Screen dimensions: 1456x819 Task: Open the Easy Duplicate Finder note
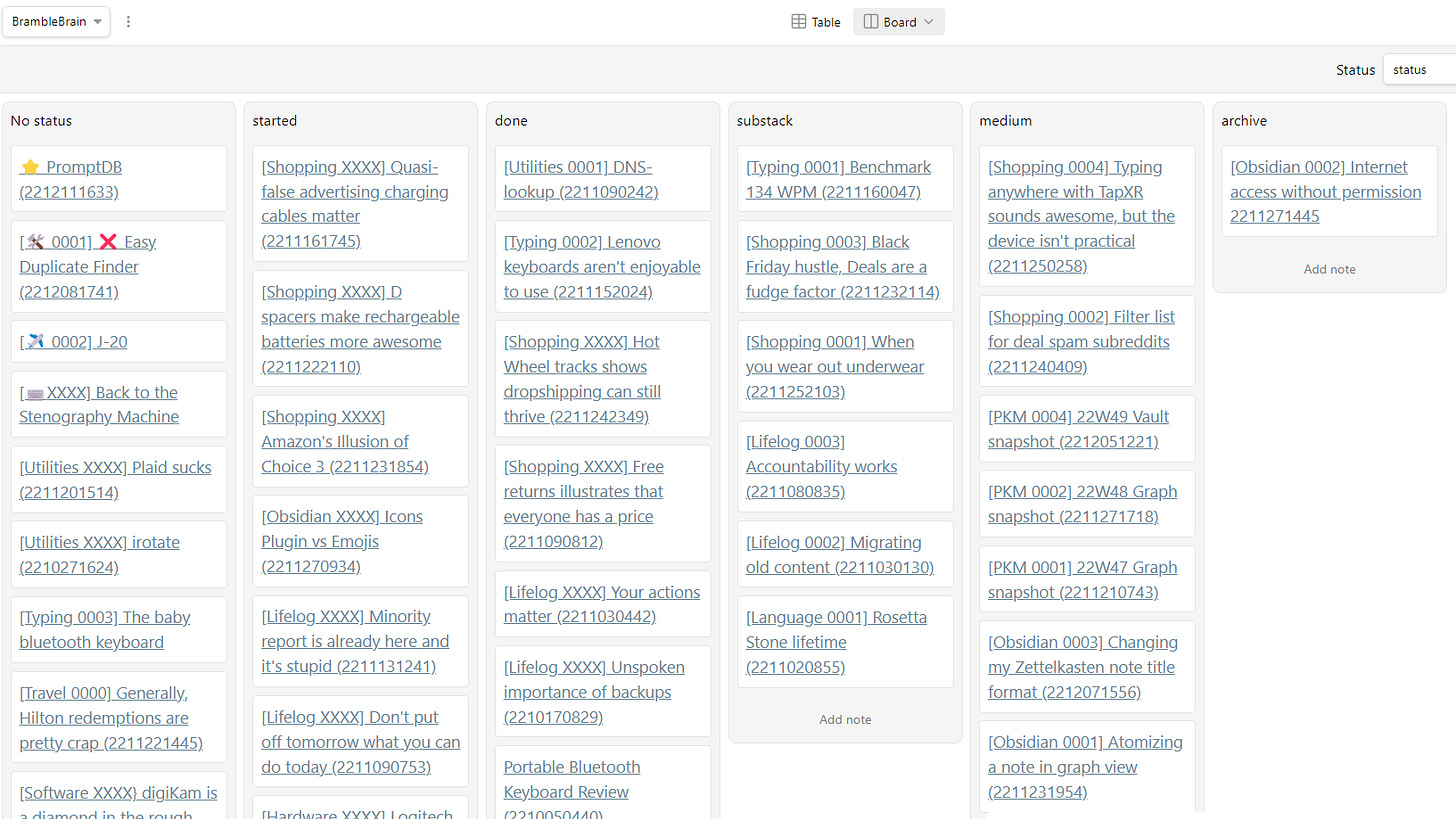[x=119, y=266]
